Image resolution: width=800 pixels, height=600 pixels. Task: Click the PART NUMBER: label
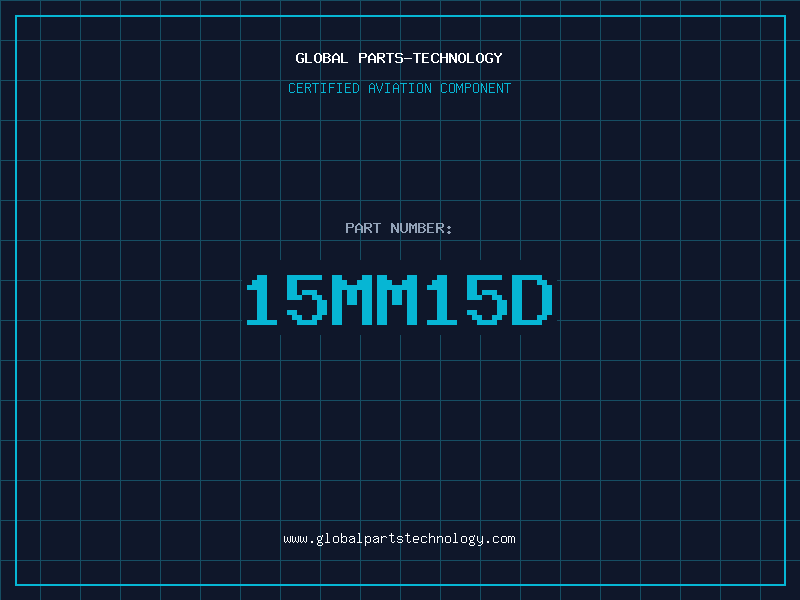tap(399, 228)
